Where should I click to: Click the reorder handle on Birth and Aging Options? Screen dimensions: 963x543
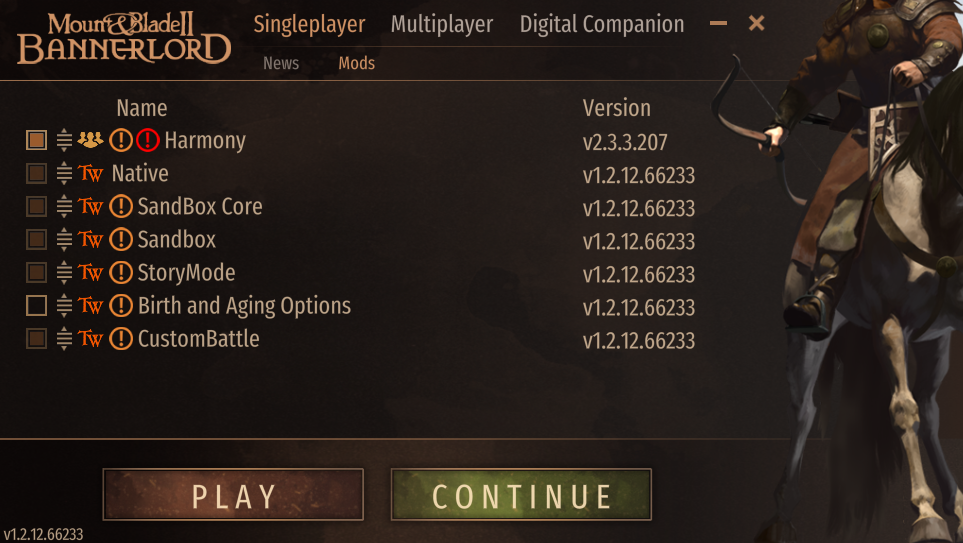[x=64, y=305]
